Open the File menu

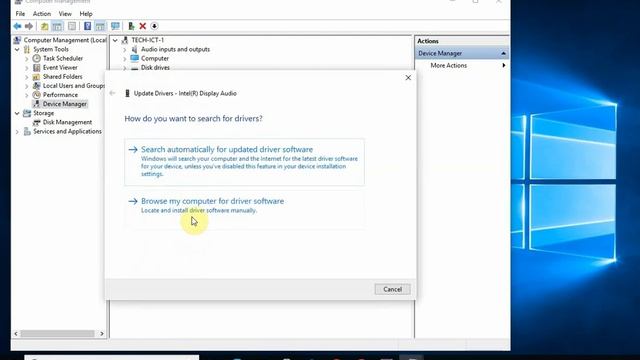click(x=20, y=13)
